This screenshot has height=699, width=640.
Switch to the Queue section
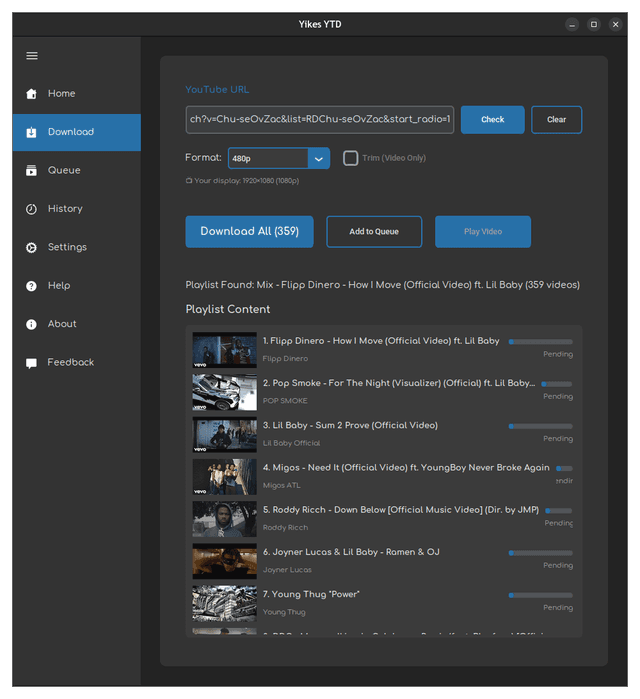click(x=64, y=170)
